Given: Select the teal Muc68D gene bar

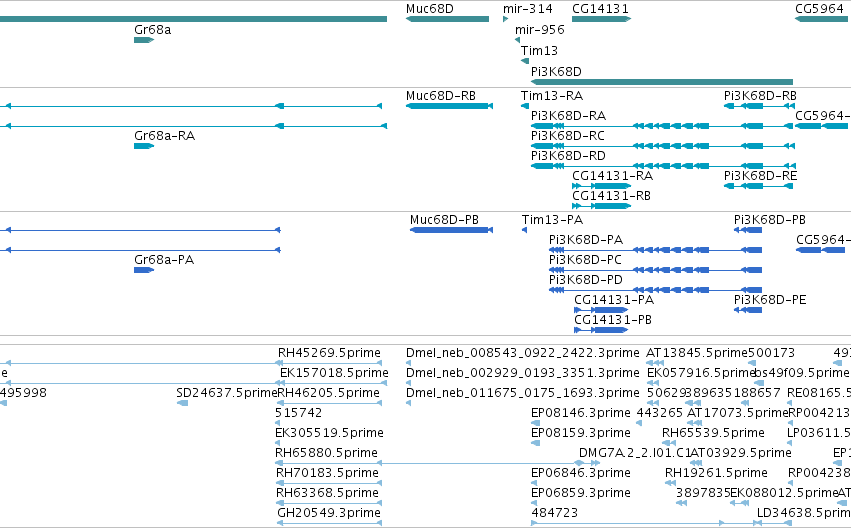Looking at the screenshot, I should click(447, 19).
